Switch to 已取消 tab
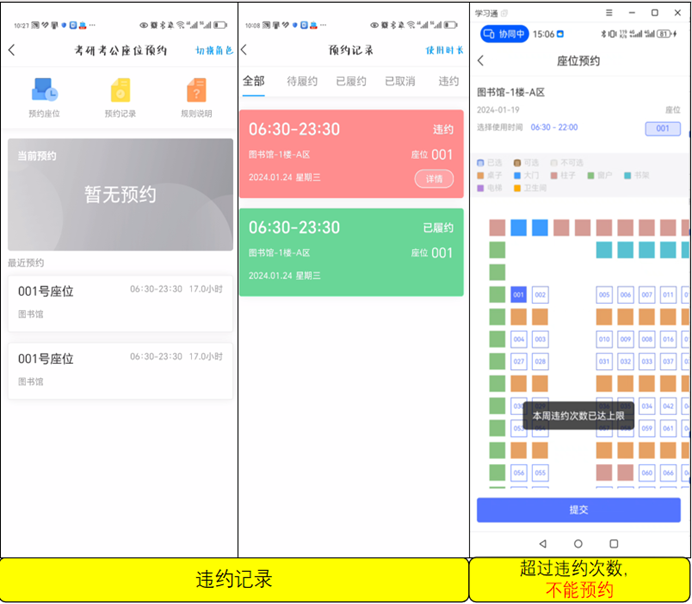The width and height of the screenshot is (692, 604). [x=400, y=82]
